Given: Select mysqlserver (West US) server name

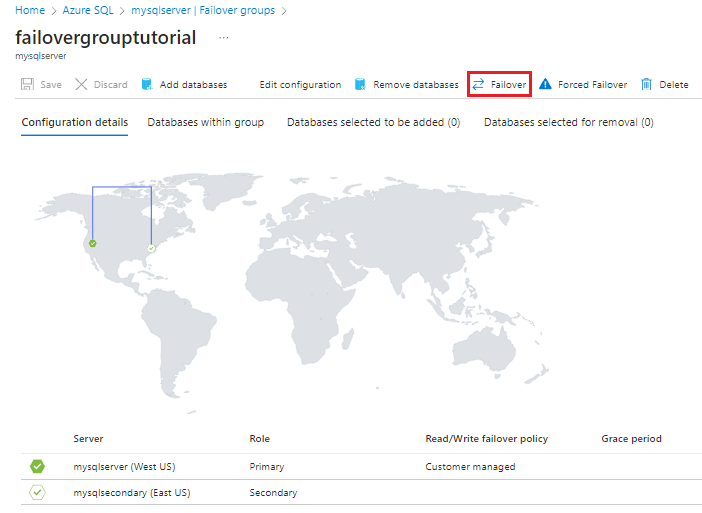Looking at the screenshot, I should coord(124,466).
